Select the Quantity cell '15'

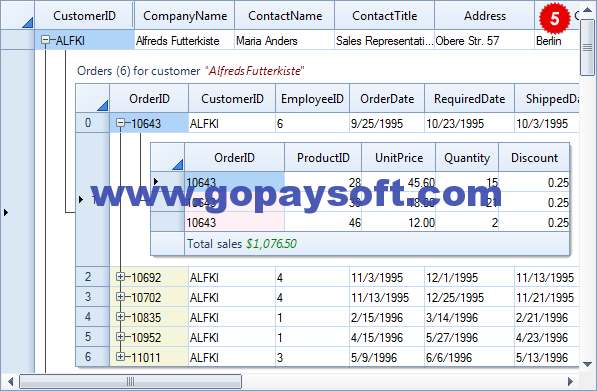click(x=467, y=182)
